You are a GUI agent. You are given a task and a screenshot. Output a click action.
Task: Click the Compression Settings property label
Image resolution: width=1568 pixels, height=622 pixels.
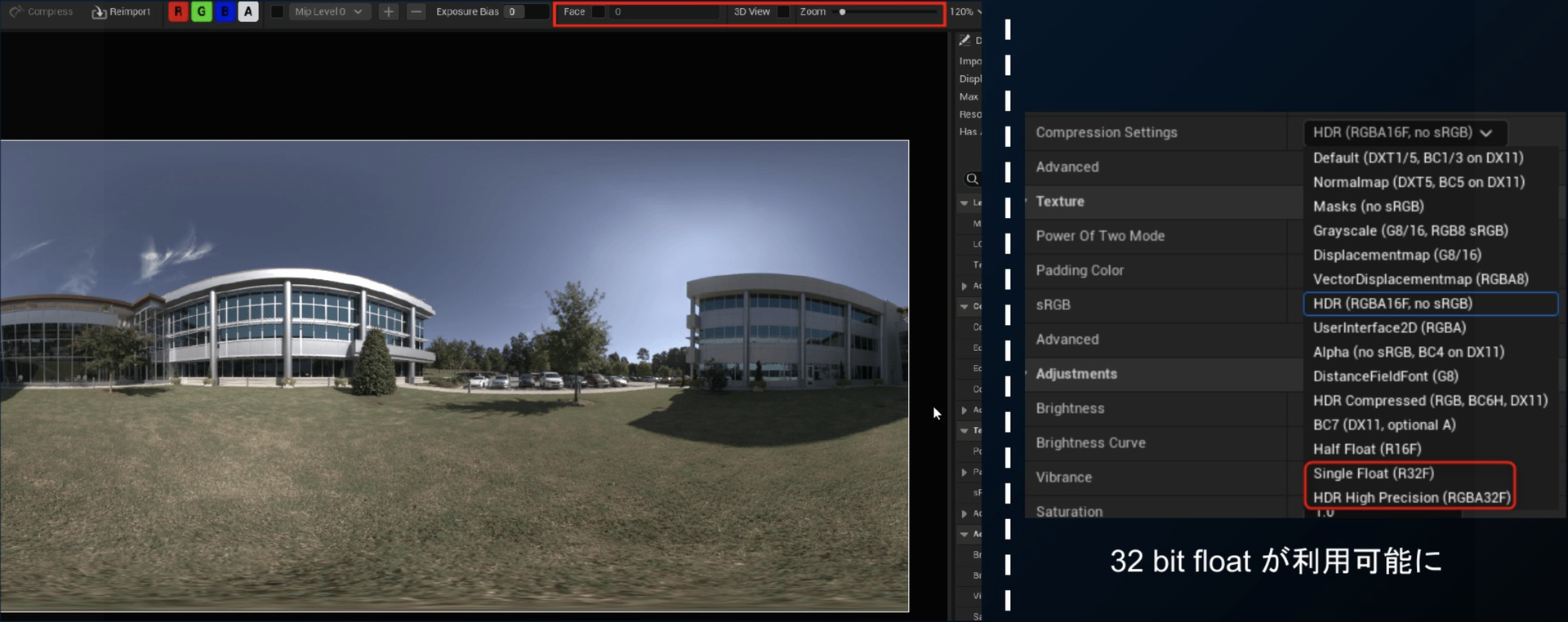point(1107,132)
